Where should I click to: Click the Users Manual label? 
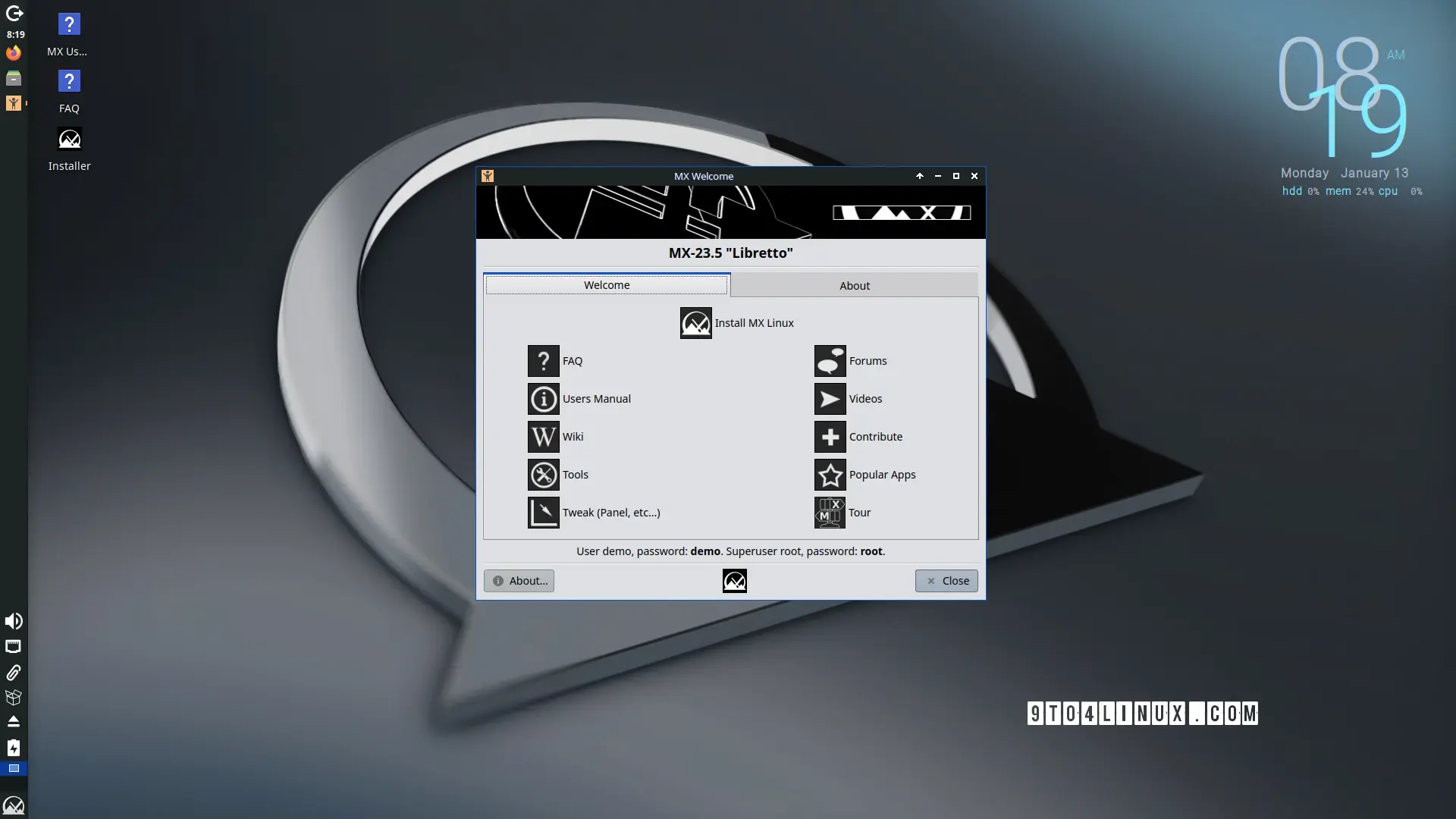(596, 399)
